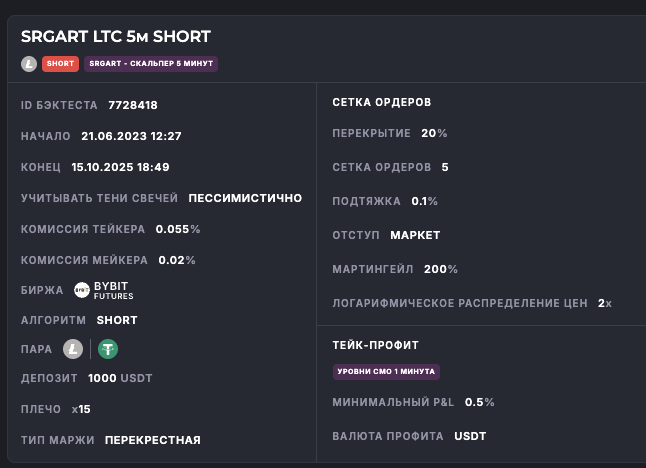The image size is (646, 468).
Task: Click the leverage value x15
Action: 81,409
